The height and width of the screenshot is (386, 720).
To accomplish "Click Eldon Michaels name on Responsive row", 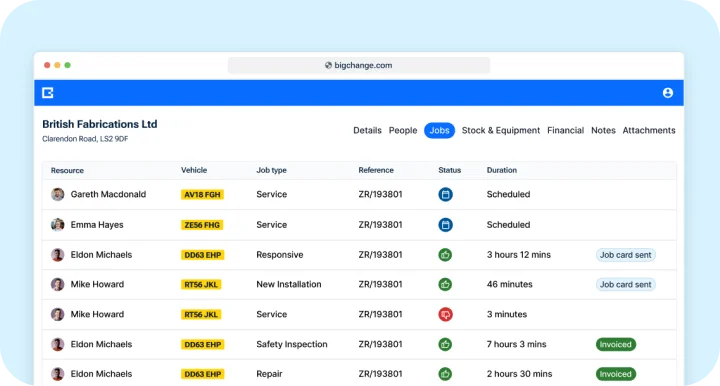I will pos(101,255).
